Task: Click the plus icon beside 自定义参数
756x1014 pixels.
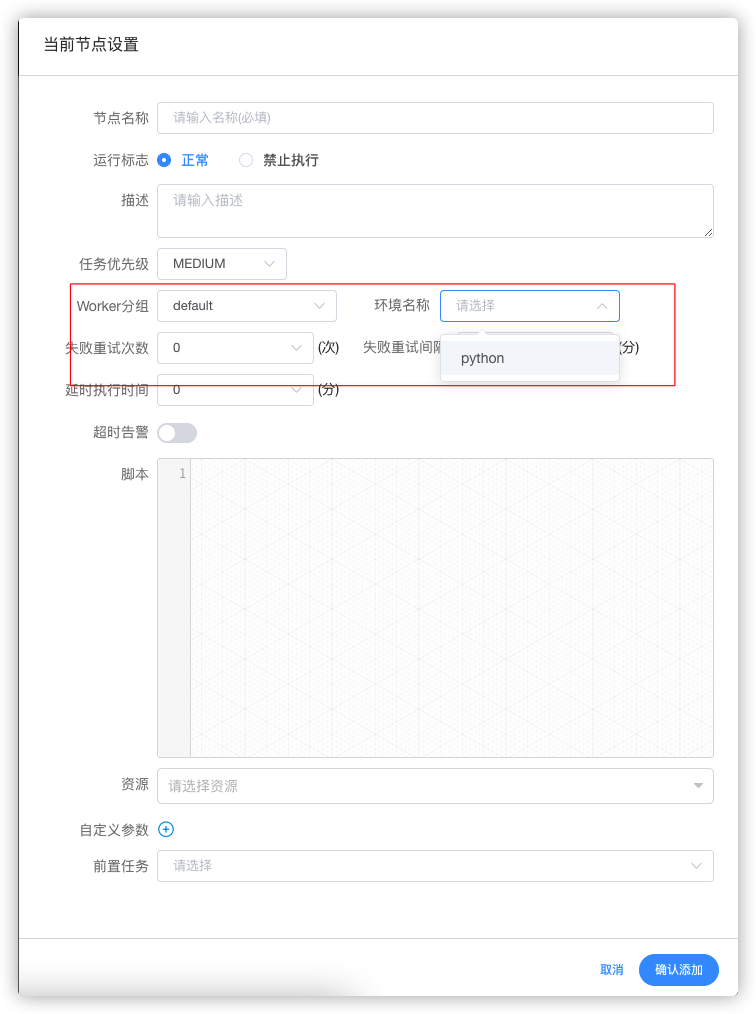Action: (166, 829)
